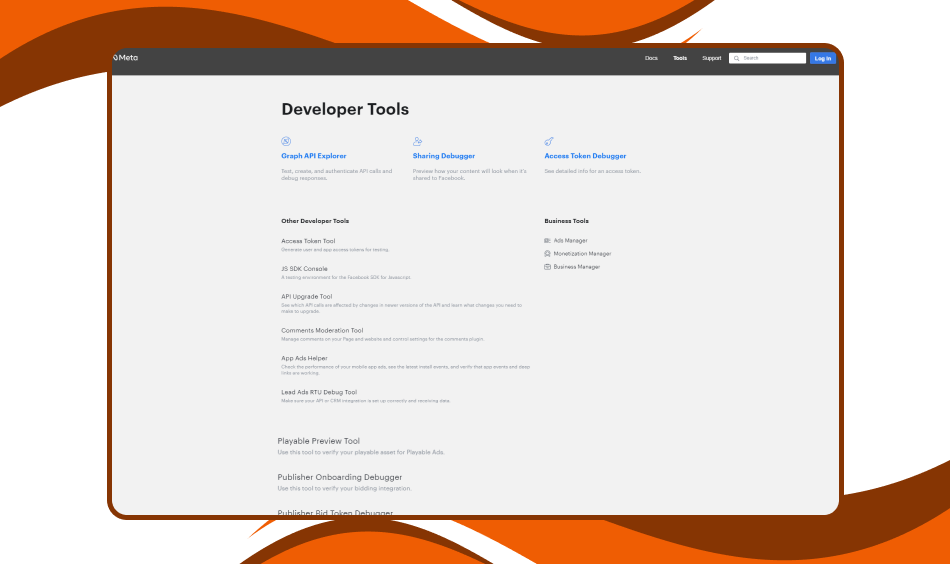
Task: Open the Access Token Tool link
Action: 308,241
